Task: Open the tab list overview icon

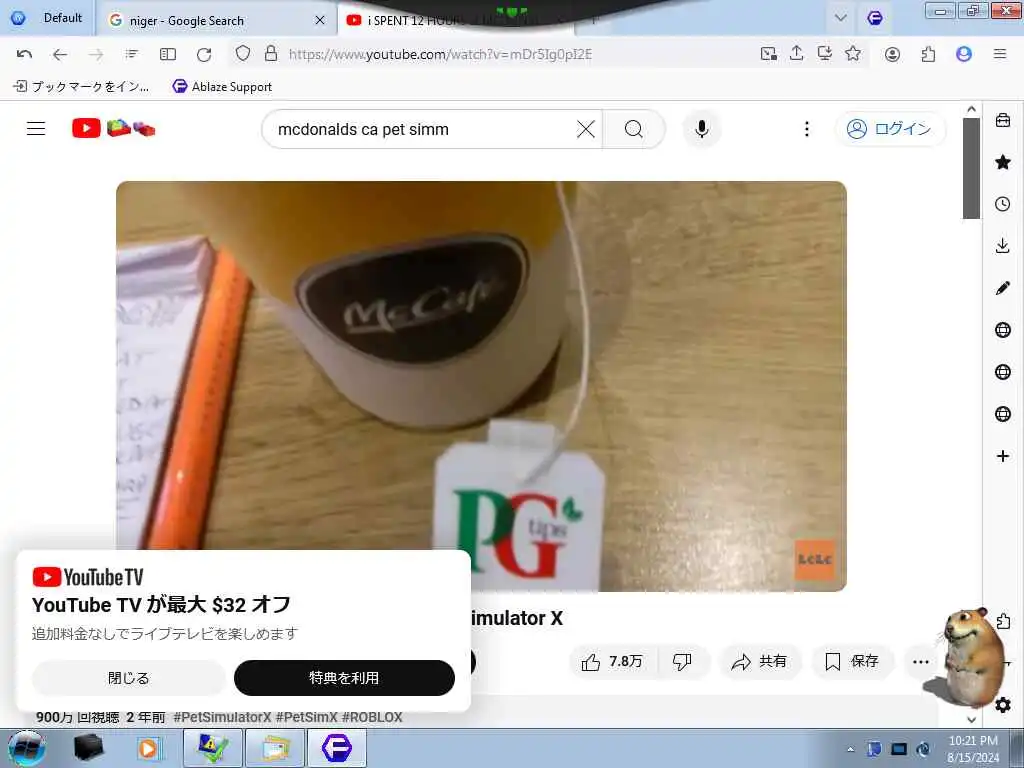Action: (x=132, y=54)
